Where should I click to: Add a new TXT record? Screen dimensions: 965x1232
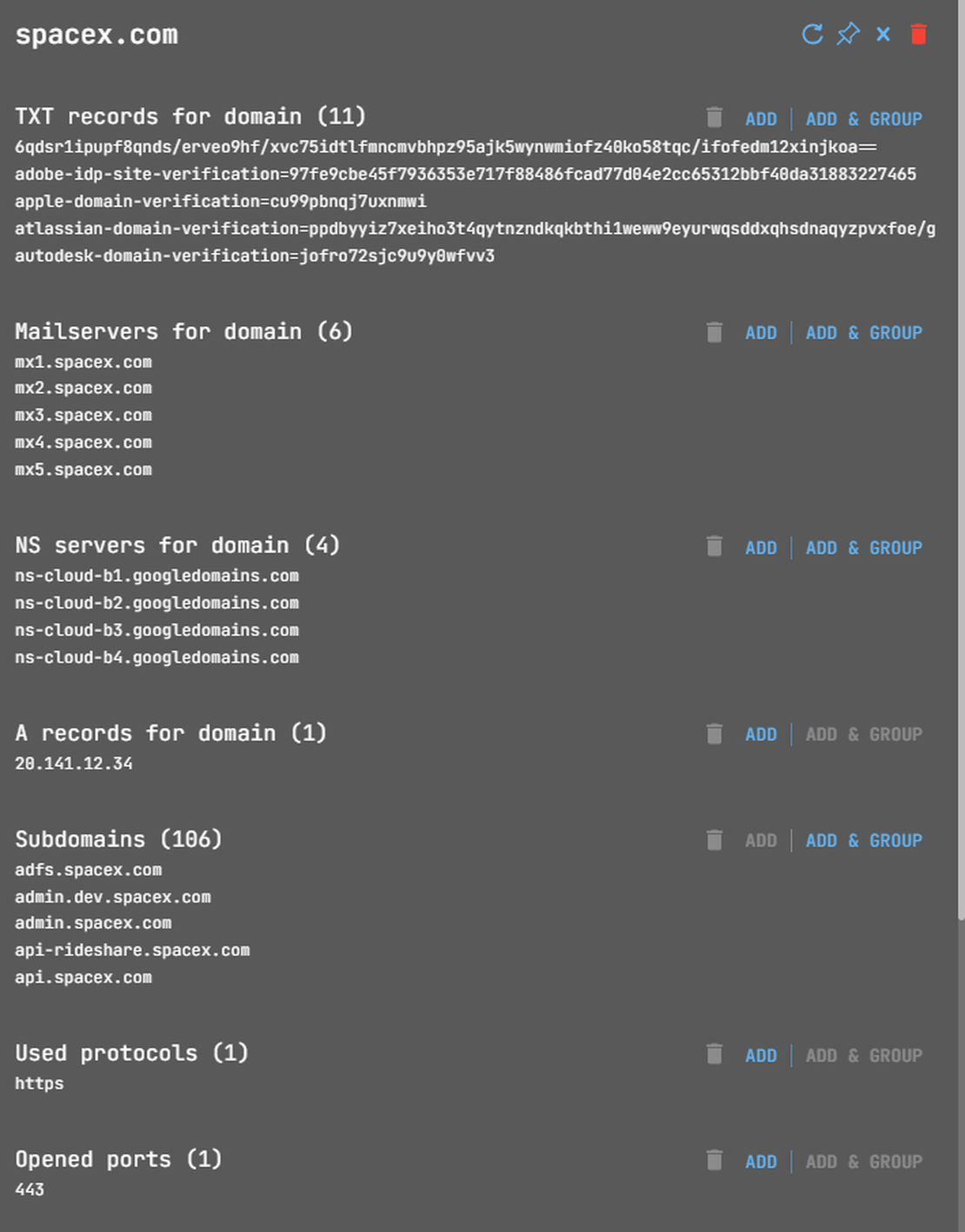click(761, 118)
